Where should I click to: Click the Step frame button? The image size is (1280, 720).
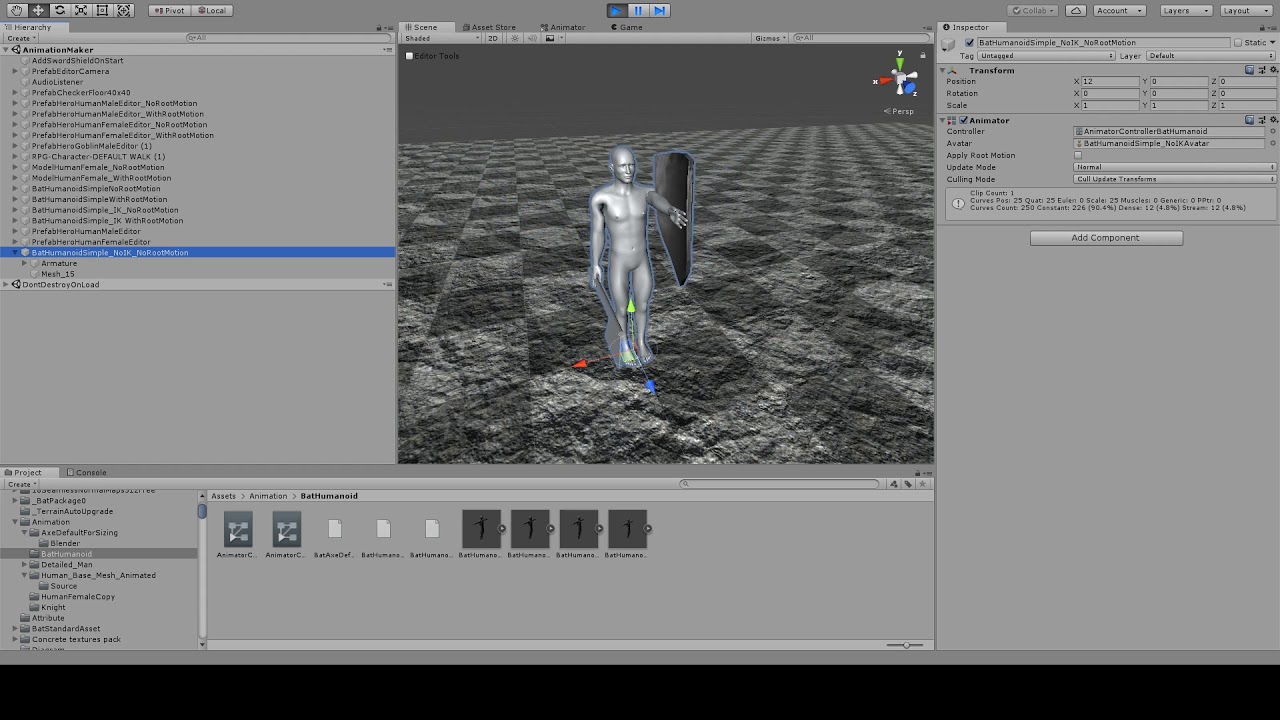pyautogui.click(x=659, y=10)
